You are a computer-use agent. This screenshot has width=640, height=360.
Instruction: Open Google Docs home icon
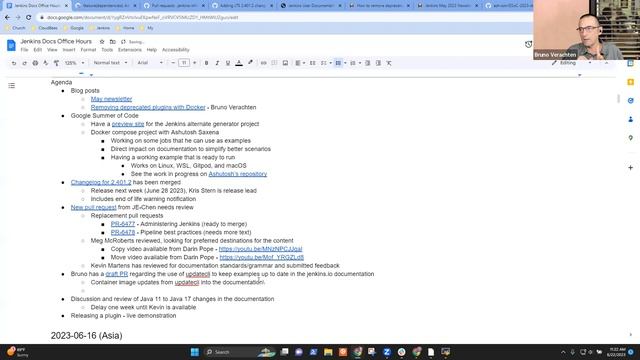click(x=11, y=45)
